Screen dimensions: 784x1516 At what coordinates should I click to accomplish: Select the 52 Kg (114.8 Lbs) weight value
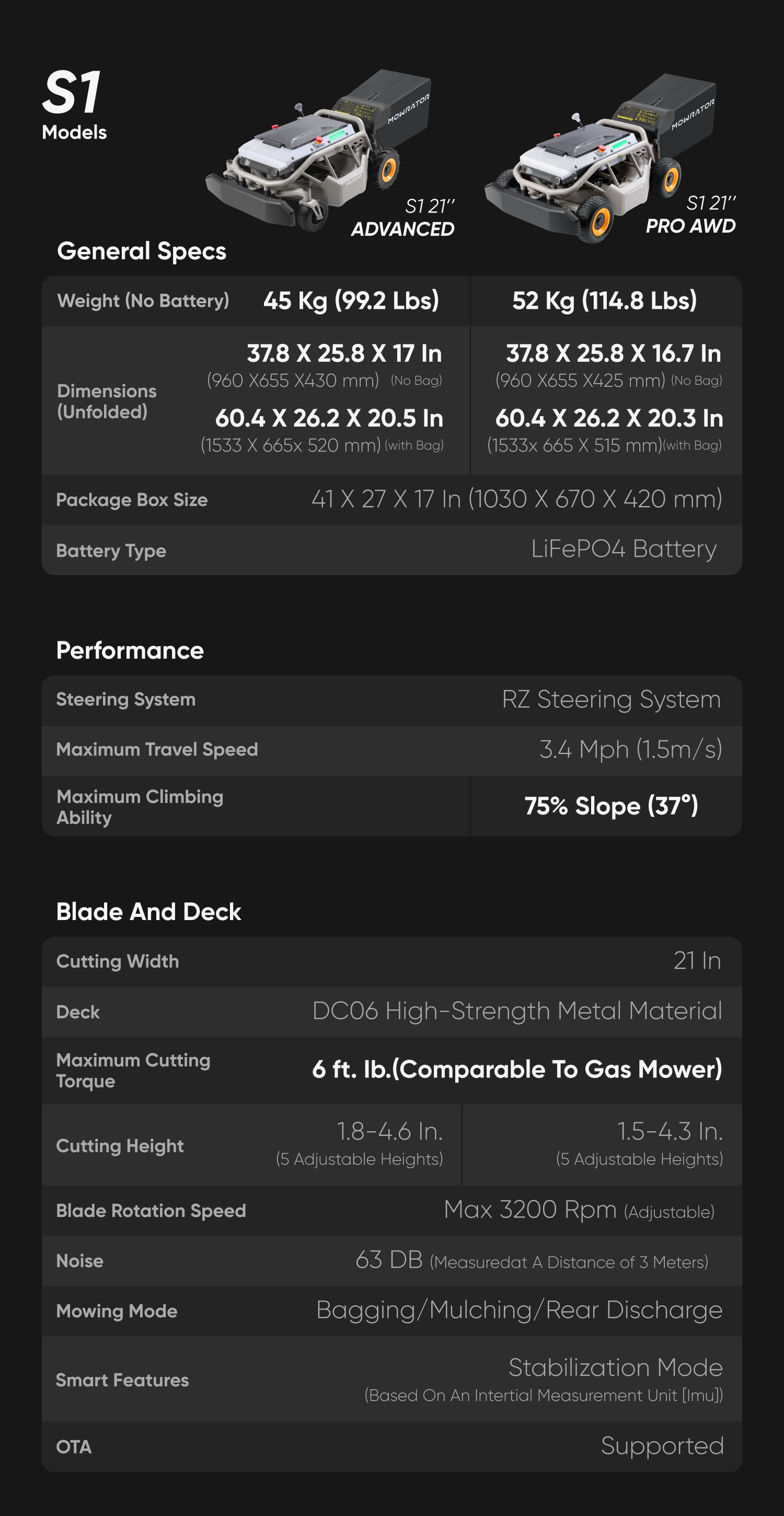pos(605,301)
